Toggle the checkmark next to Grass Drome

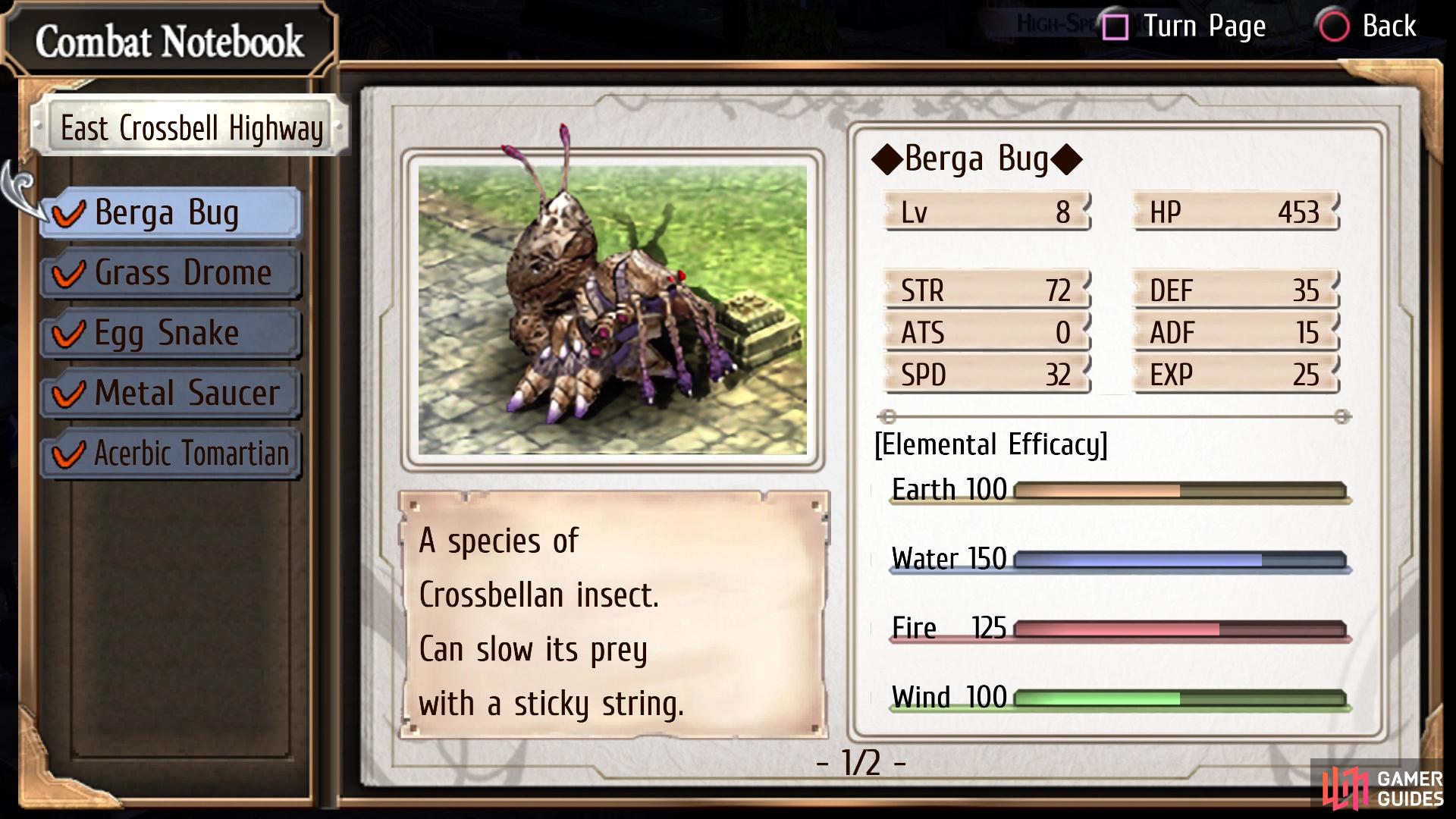point(68,274)
